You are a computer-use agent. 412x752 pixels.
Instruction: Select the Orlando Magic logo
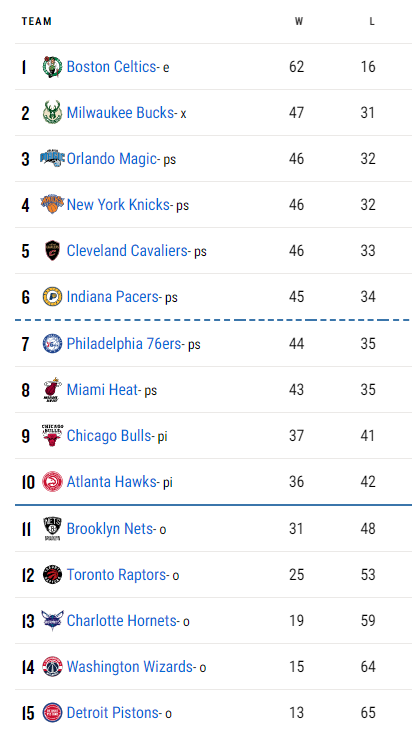coord(52,158)
